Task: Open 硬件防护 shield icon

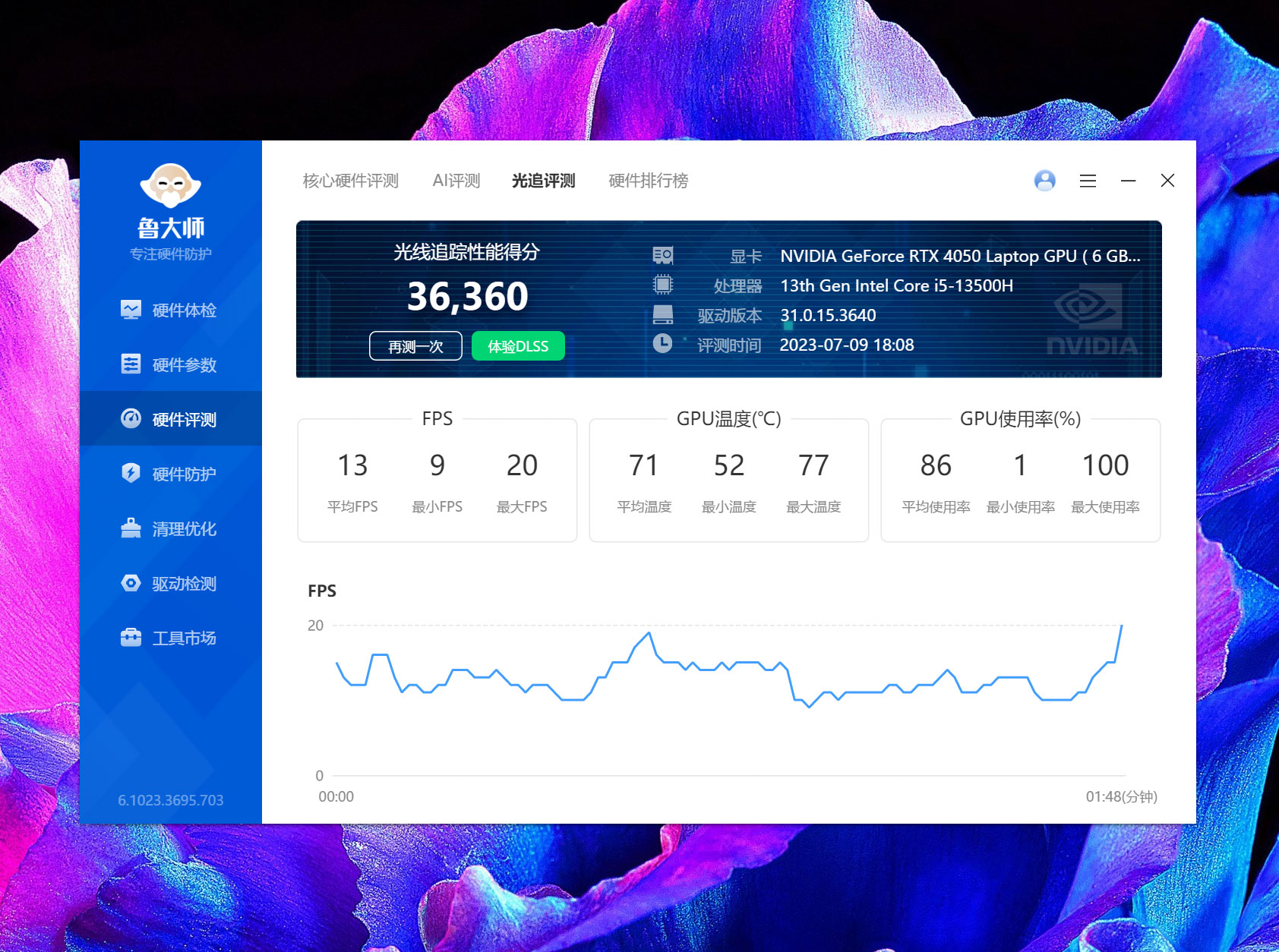Action: (131, 474)
